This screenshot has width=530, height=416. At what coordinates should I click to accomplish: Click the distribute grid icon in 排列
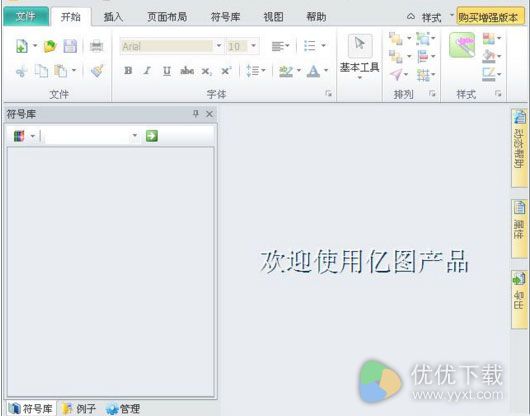pyautogui.click(x=423, y=75)
